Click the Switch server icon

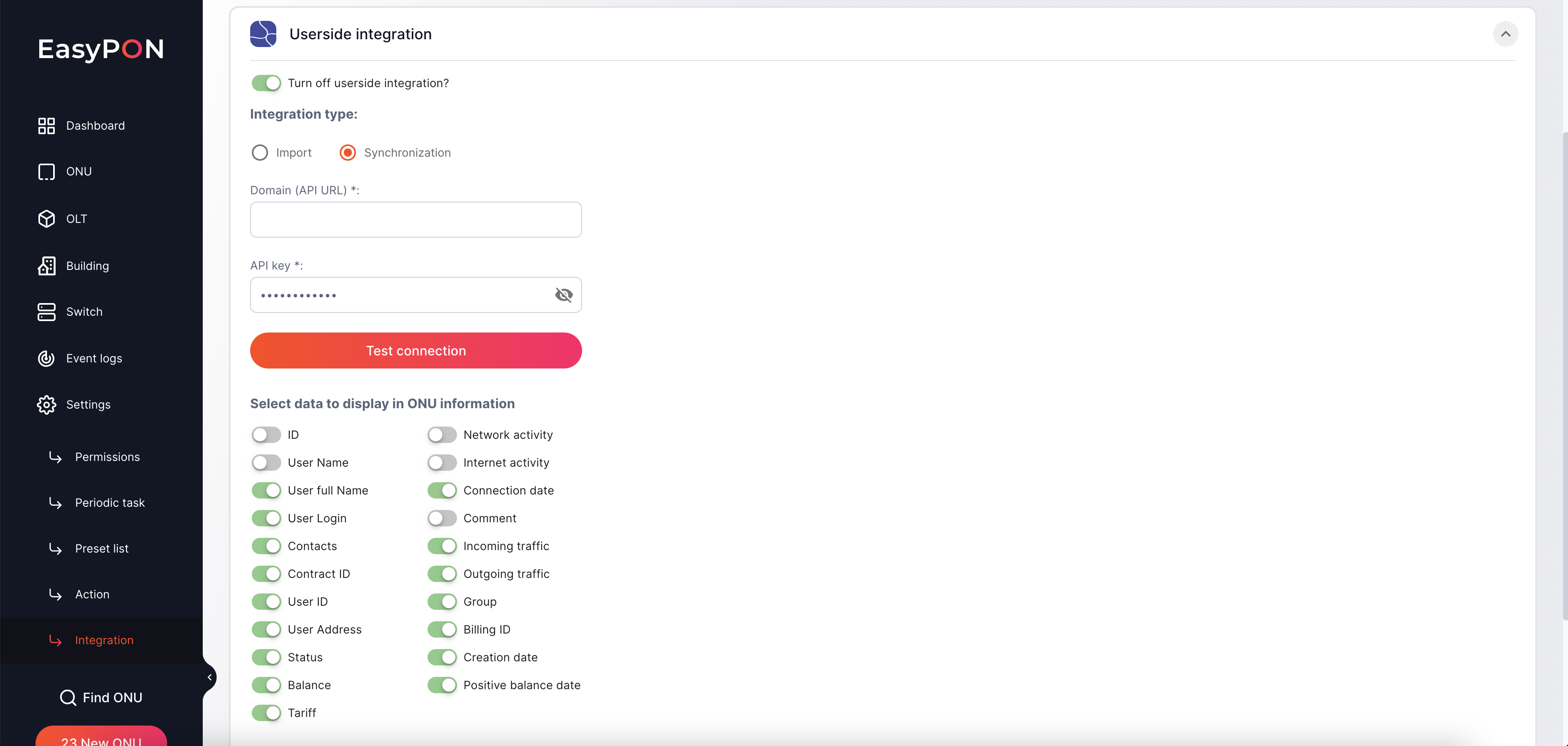click(46, 312)
